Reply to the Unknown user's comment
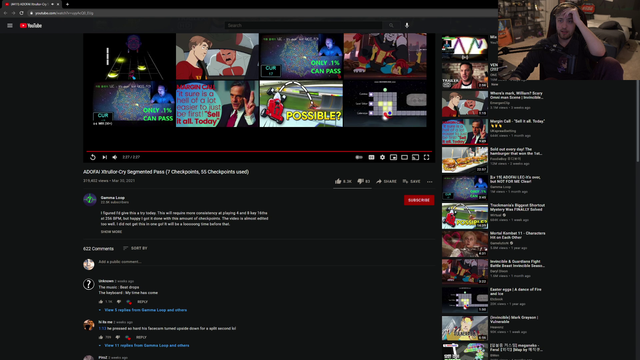 [142, 302]
